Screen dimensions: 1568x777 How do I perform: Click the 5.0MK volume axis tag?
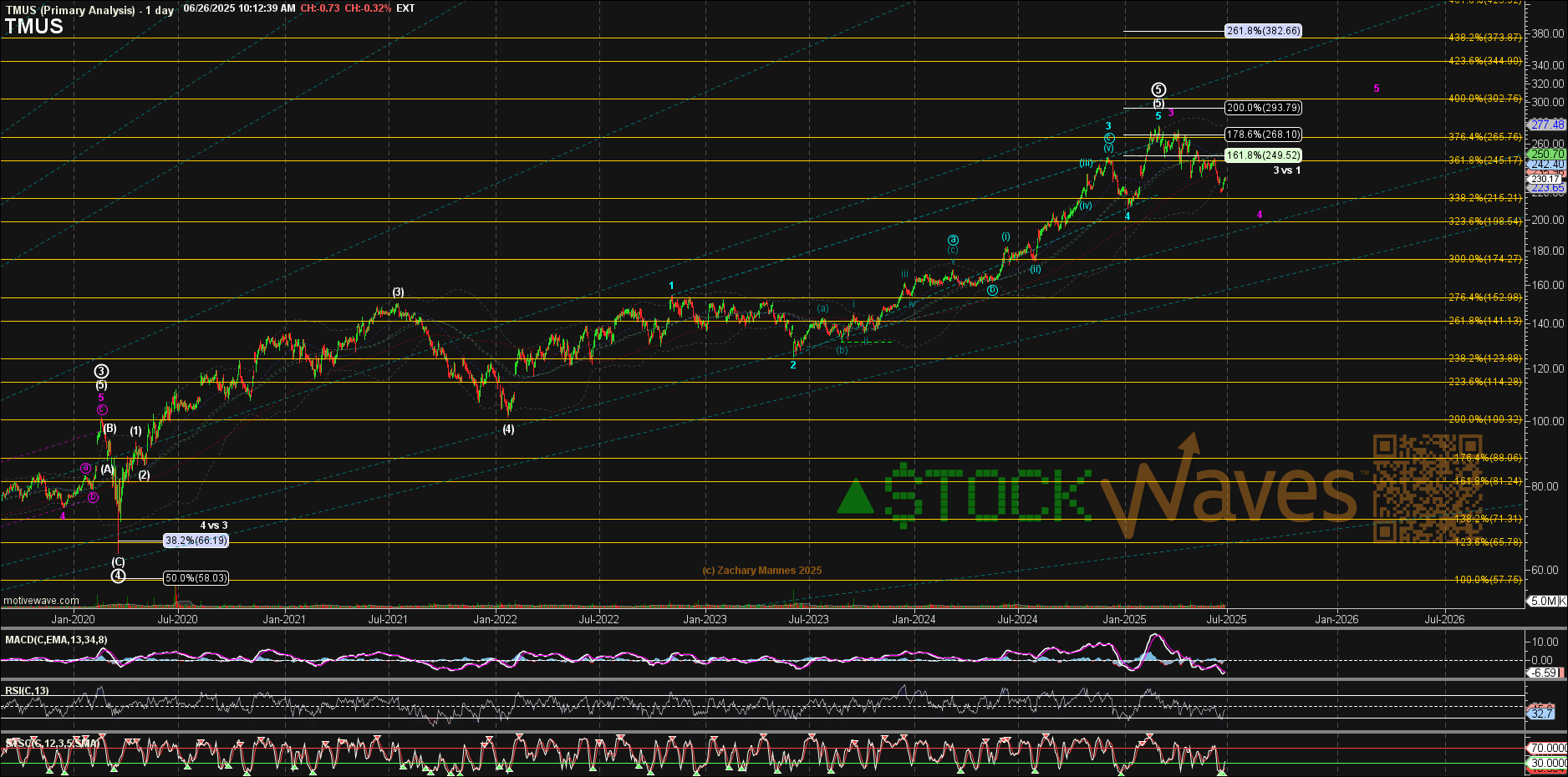point(1546,601)
